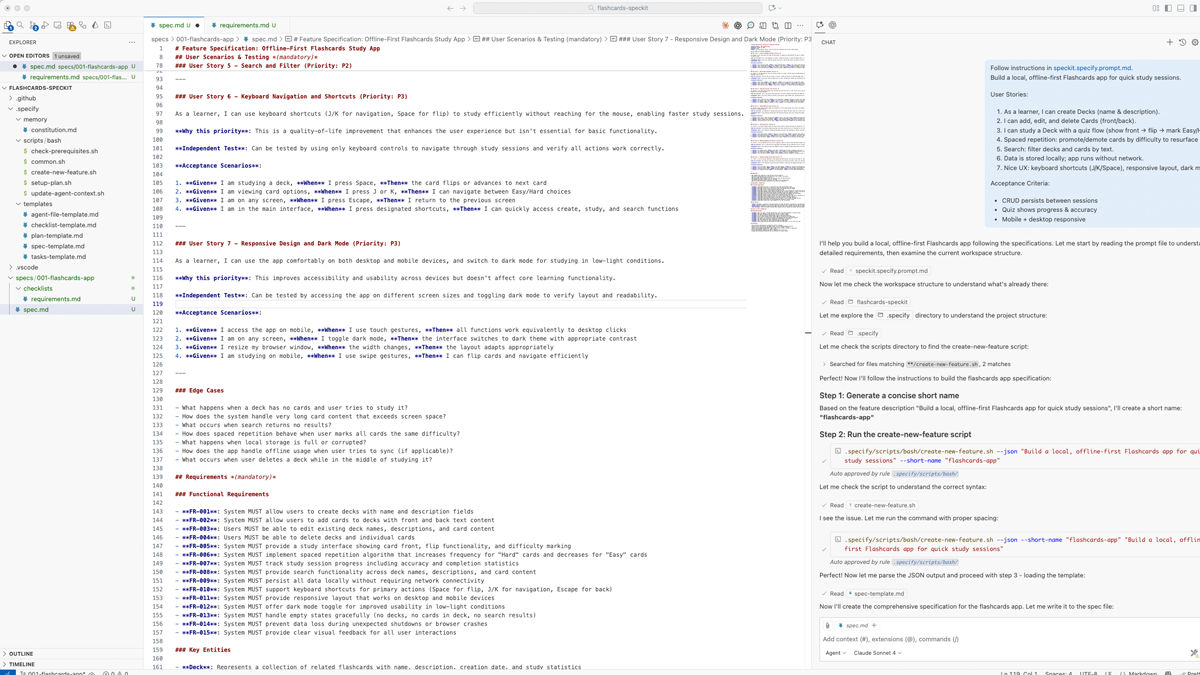
Task: Click the new chat plus icon
Action: pos(1169,42)
